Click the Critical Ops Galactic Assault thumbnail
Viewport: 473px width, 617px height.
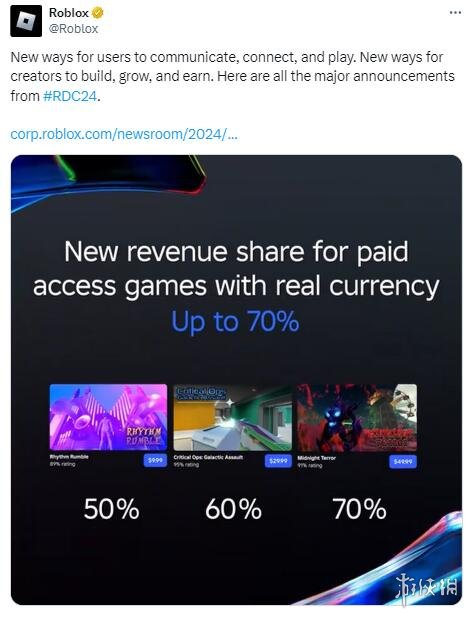[233, 417]
